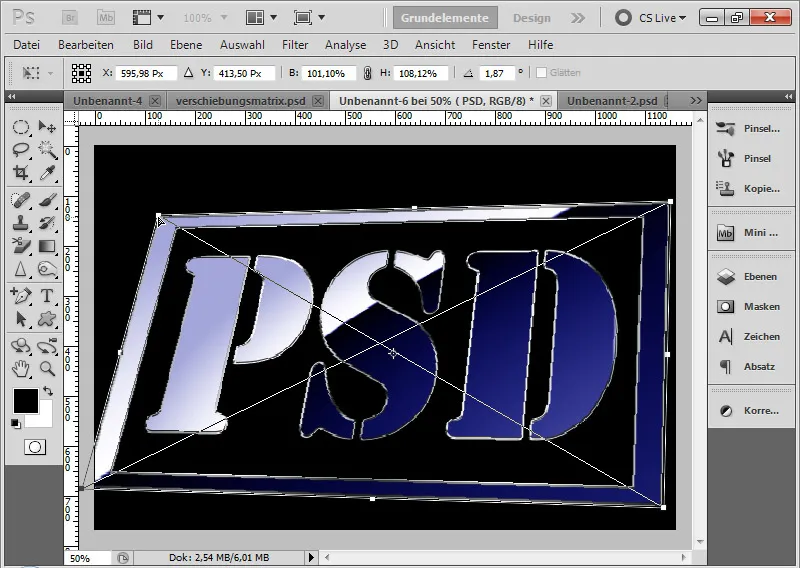Show more workspaces with double chevron

(578, 18)
